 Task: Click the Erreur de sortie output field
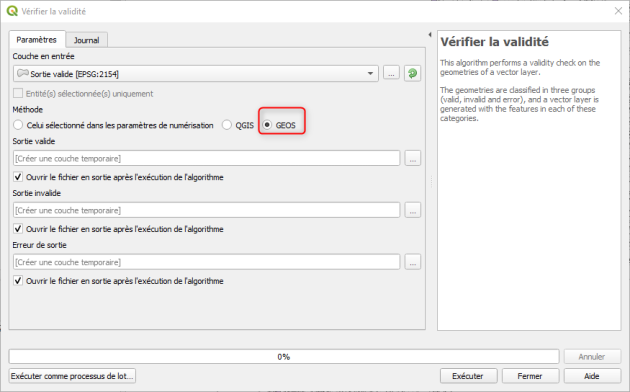tap(207, 262)
